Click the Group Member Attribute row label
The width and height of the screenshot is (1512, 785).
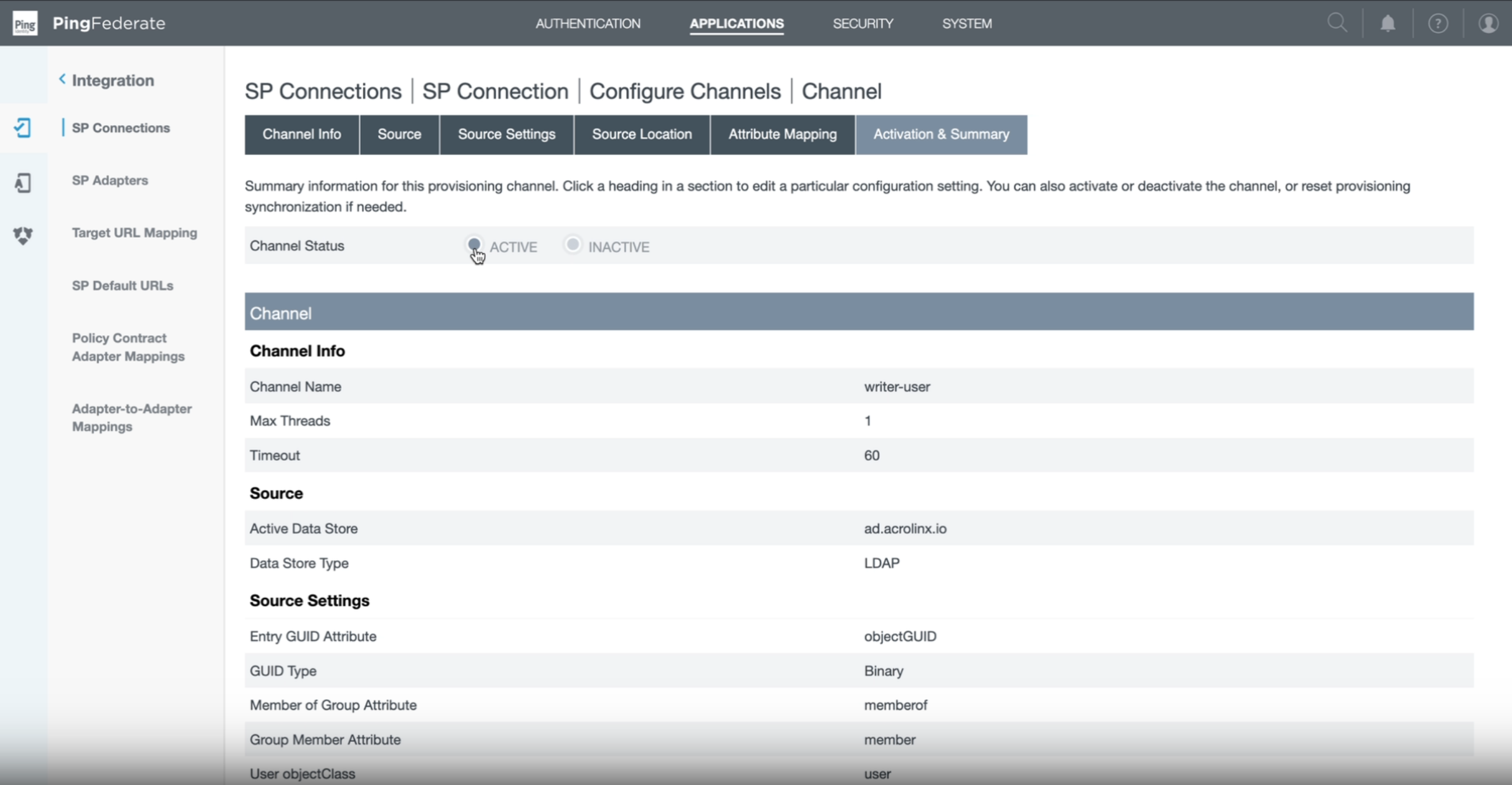[325, 739]
